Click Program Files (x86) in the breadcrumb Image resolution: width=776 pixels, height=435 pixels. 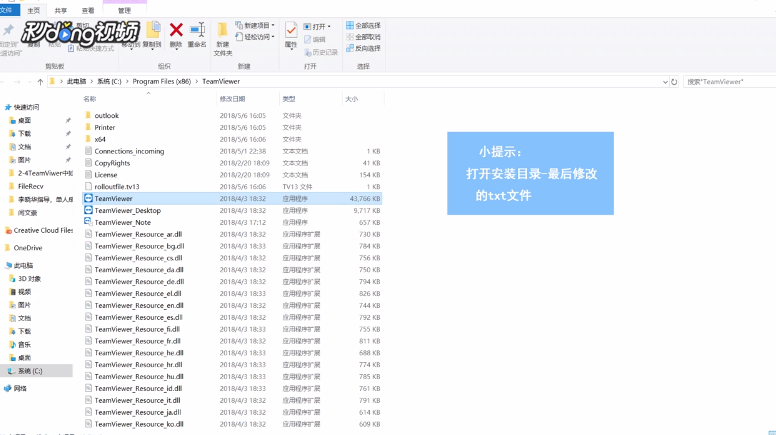161,81
